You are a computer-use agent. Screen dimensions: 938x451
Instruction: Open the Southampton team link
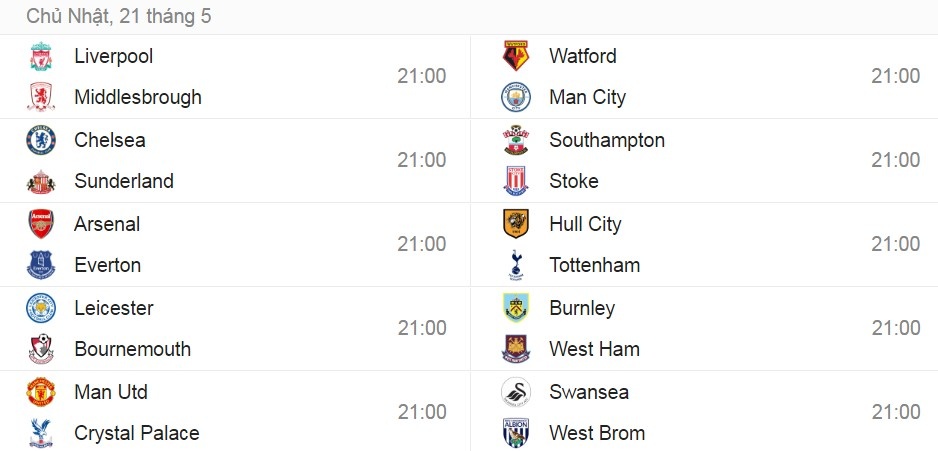point(607,140)
